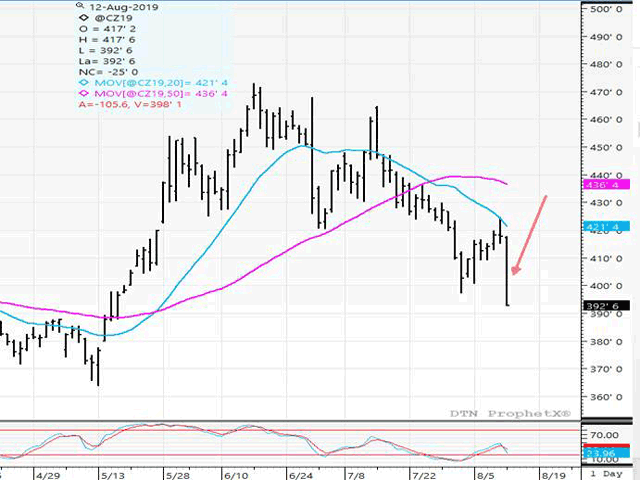640x480 pixels.
Task: Click the 6/10 date axis label
Action: (x=236, y=476)
